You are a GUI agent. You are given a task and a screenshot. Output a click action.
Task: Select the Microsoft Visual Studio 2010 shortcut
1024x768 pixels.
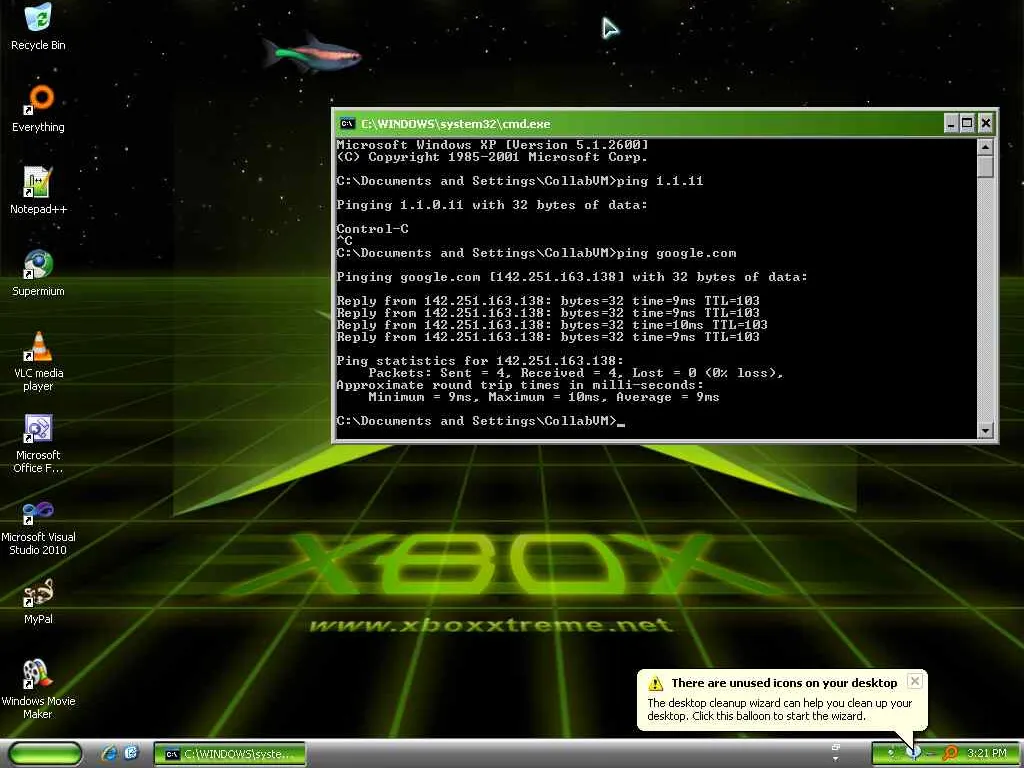(38, 526)
